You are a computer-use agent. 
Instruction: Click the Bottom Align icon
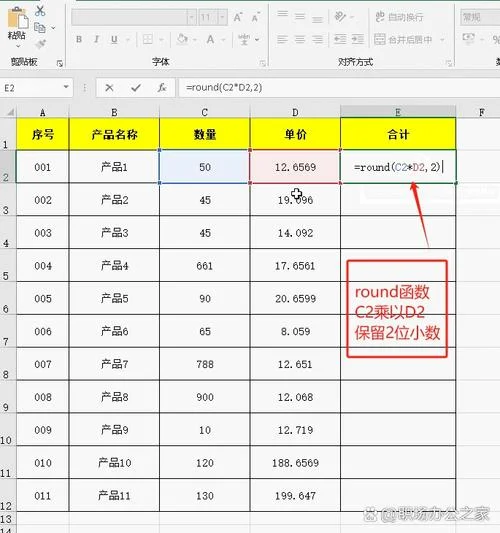[x=317, y=18]
